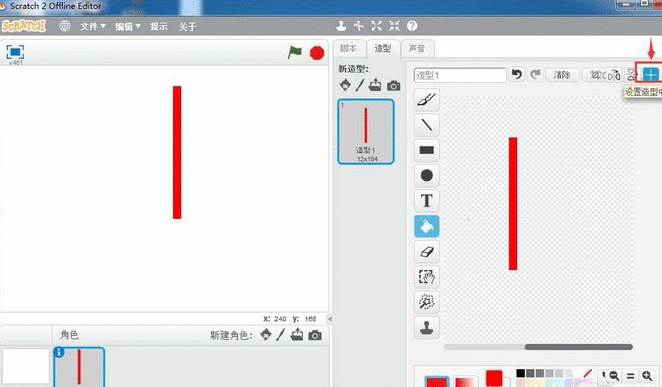Paint a new costume
This screenshot has width=662, height=387.
pos(360,85)
